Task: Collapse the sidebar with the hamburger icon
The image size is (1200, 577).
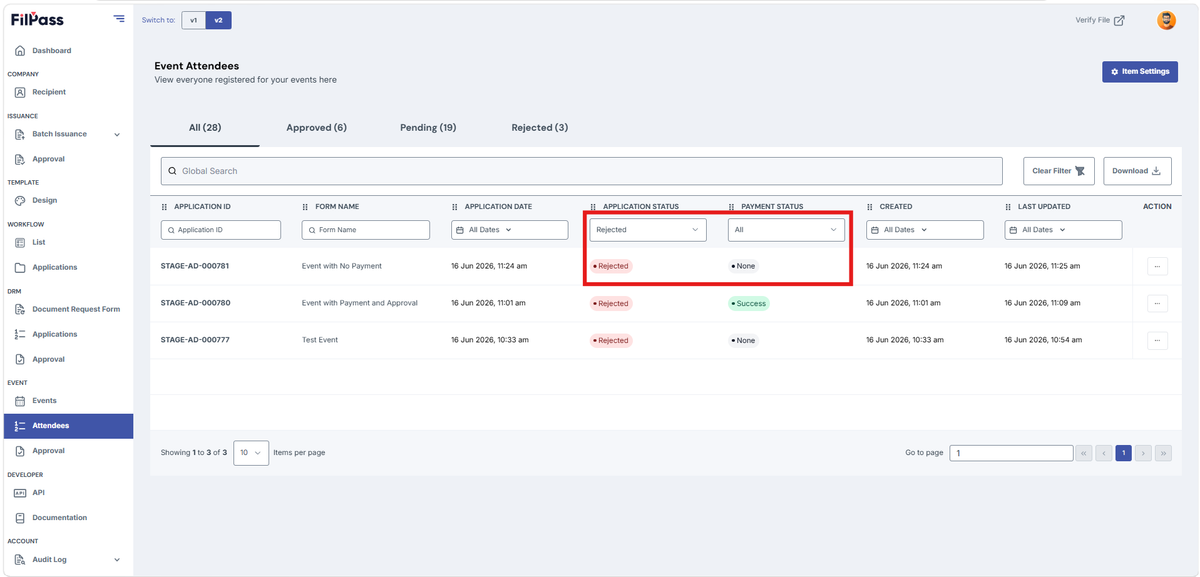Action: [x=119, y=18]
